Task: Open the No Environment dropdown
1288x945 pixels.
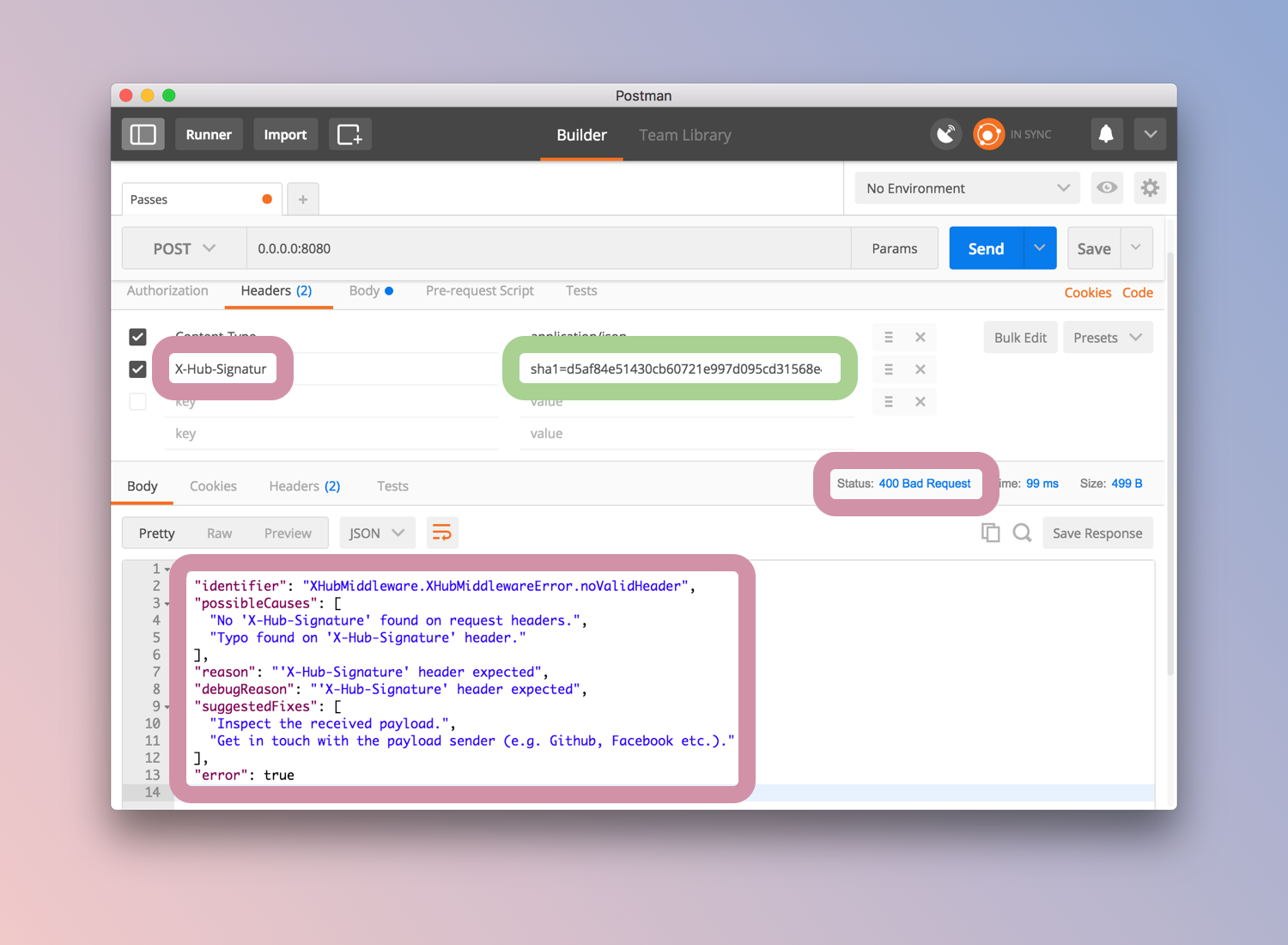Action: (968, 188)
